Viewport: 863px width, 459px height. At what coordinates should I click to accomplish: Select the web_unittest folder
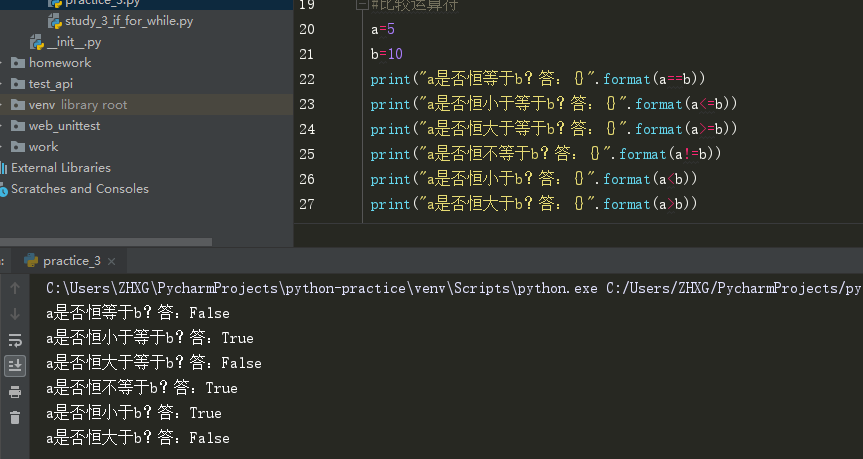(64, 125)
